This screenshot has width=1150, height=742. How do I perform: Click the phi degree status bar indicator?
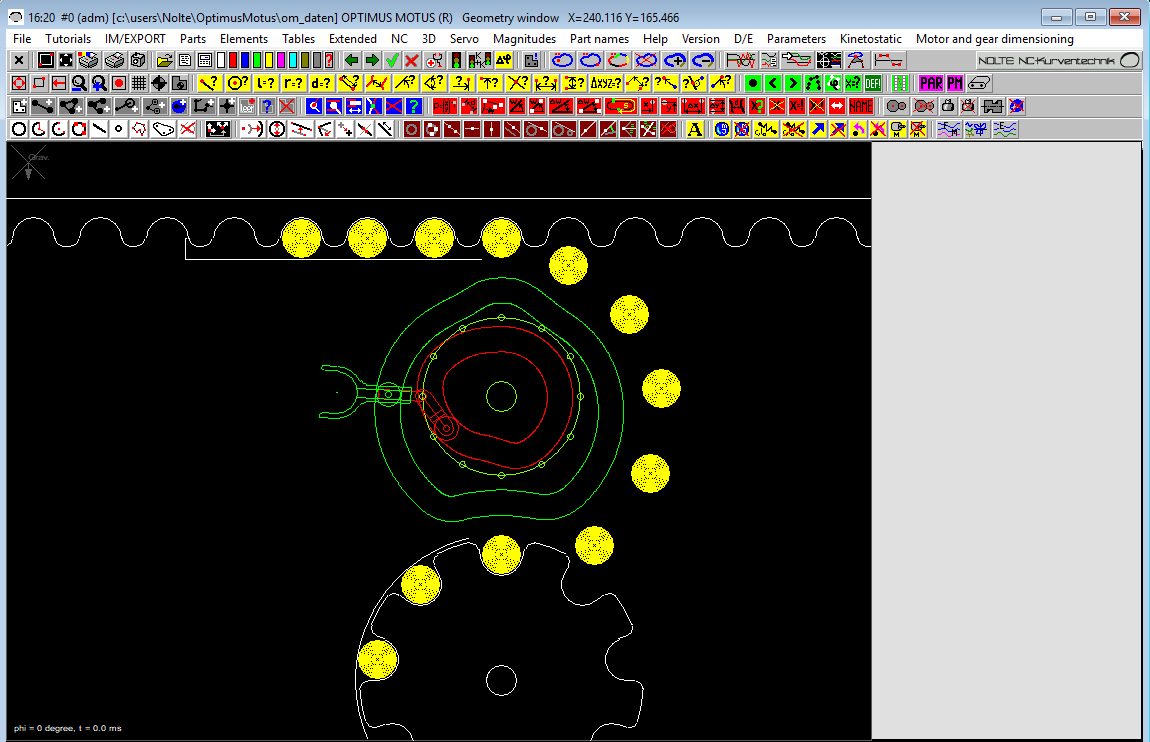[x=40, y=728]
